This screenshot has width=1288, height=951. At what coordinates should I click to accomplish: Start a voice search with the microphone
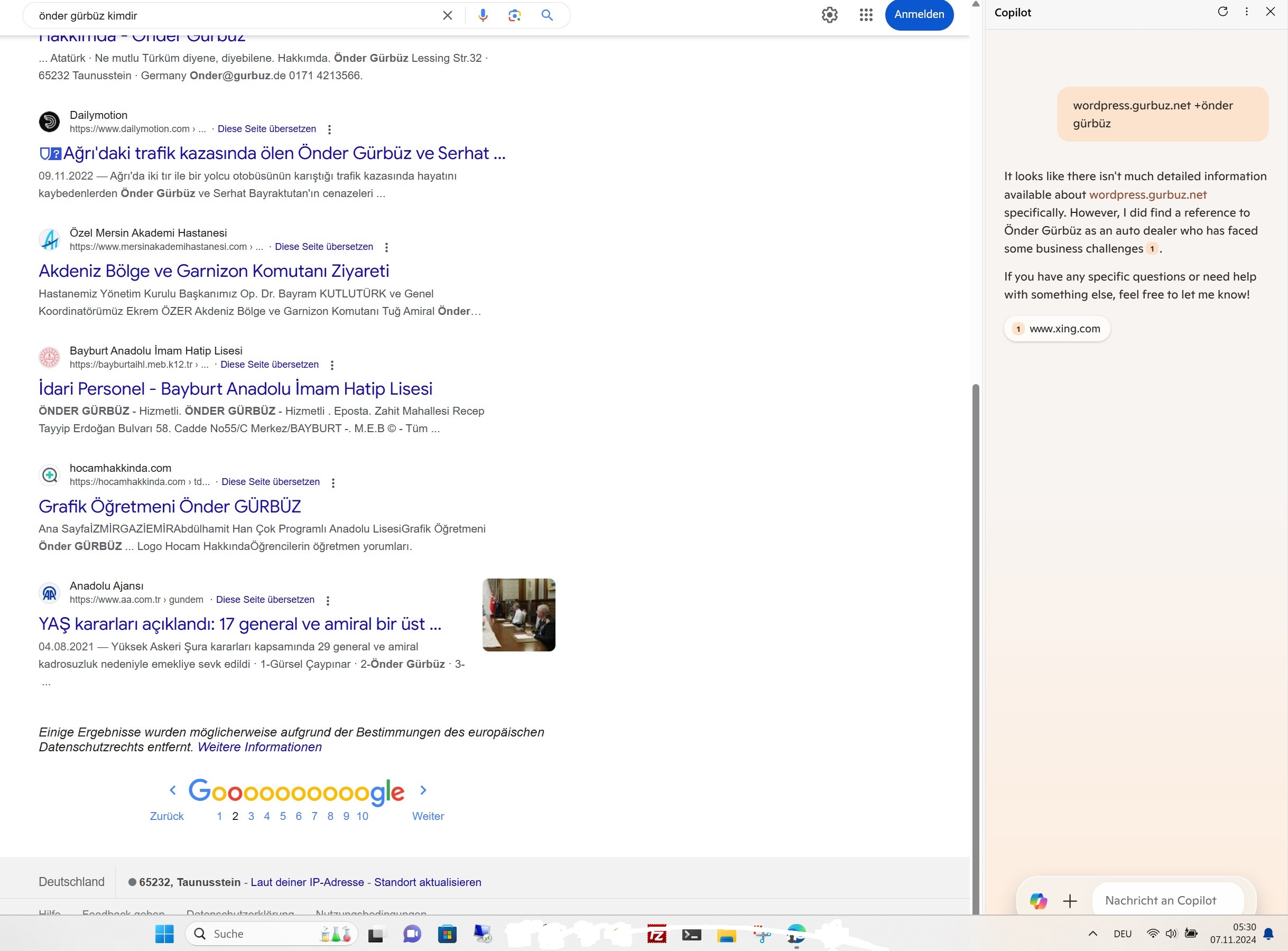pyautogui.click(x=483, y=15)
